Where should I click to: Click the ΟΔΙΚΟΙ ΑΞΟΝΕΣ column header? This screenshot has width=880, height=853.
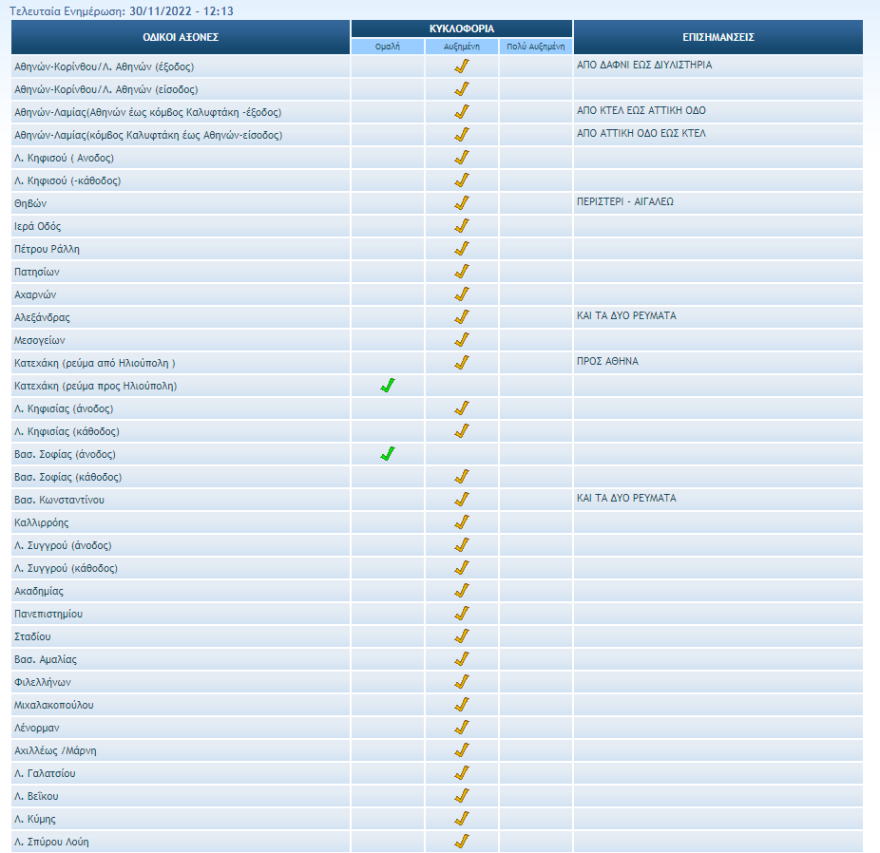point(180,37)
